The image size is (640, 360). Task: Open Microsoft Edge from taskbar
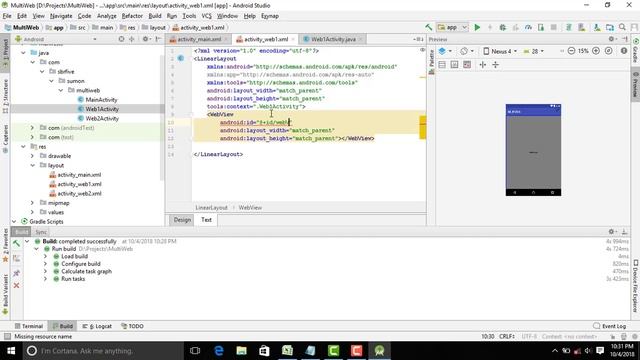coord(219,351)
